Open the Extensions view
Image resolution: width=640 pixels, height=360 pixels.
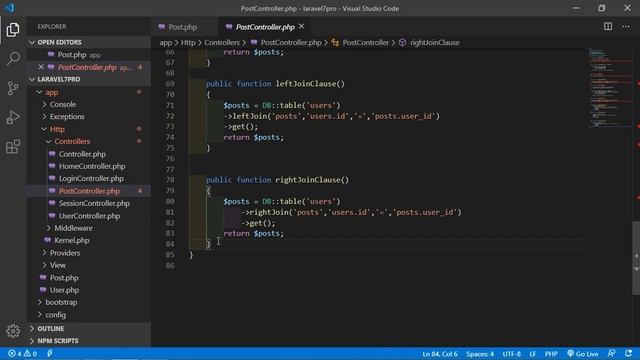(x=13, y=147)
